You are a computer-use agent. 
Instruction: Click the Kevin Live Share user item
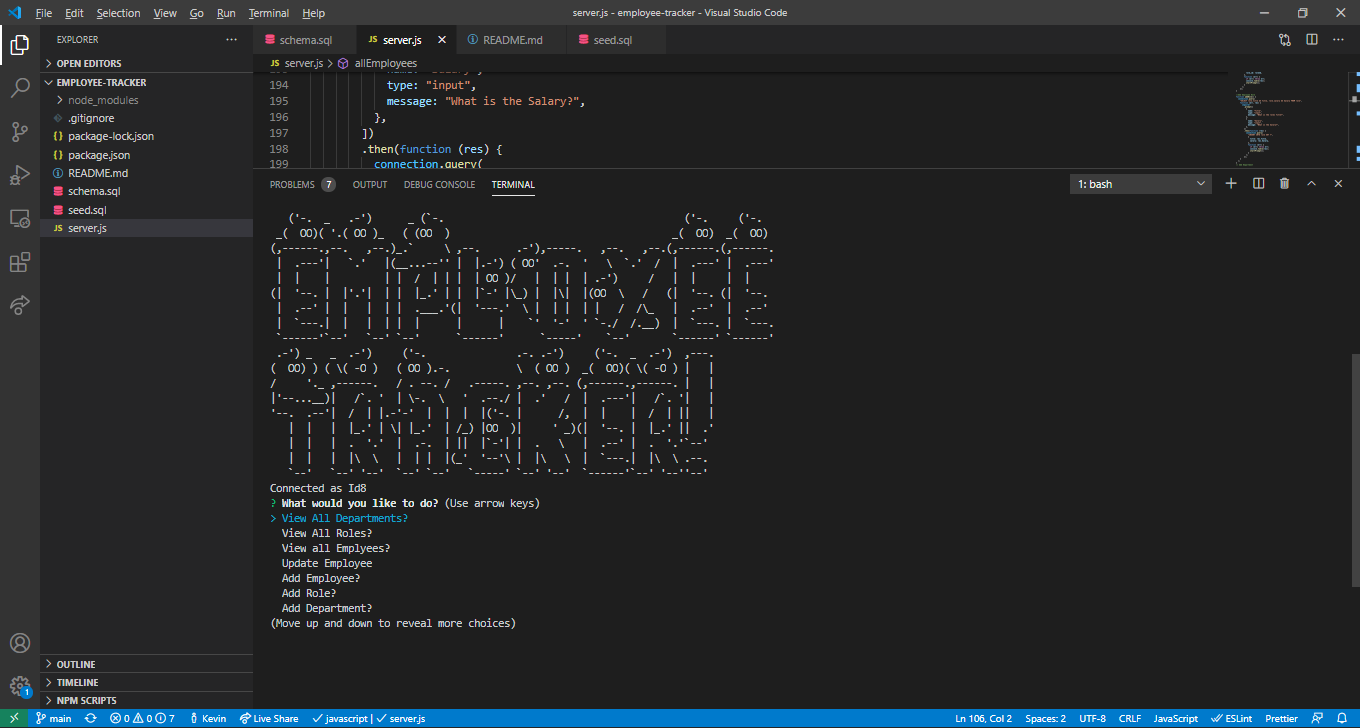(x=206, y=719)
